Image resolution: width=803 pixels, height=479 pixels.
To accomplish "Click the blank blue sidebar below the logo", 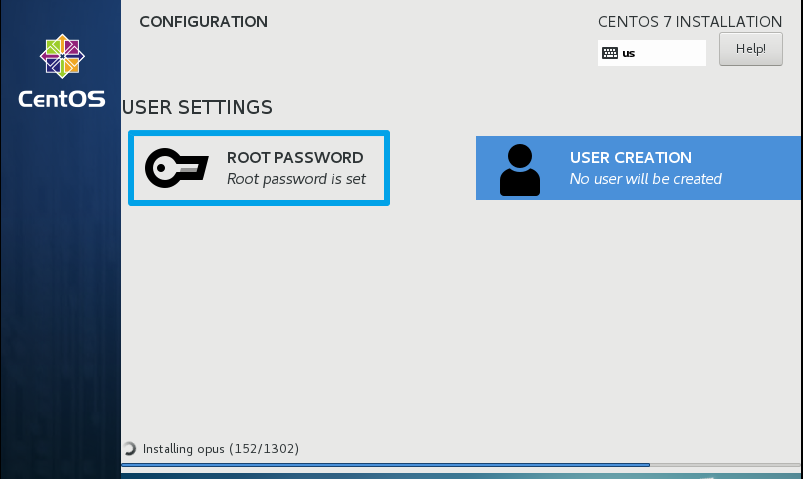I will pyautogui.click(x=60, y=300).
